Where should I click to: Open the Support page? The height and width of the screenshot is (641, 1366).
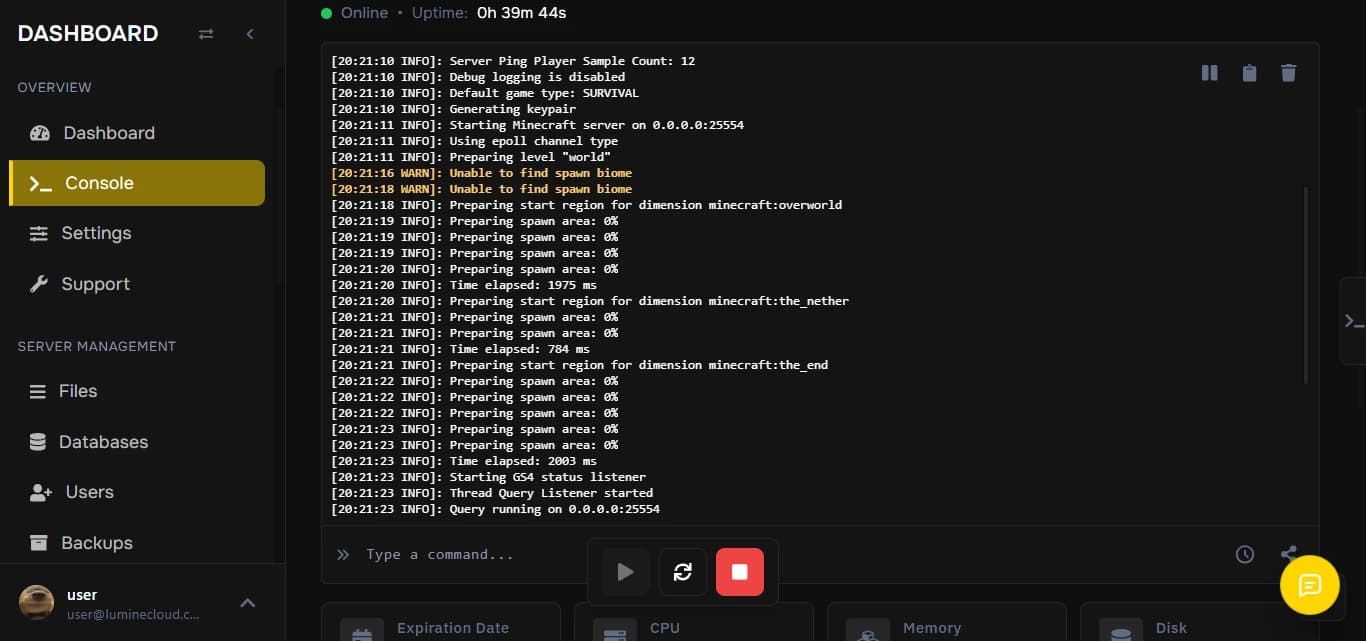click(x=137, y=284)
